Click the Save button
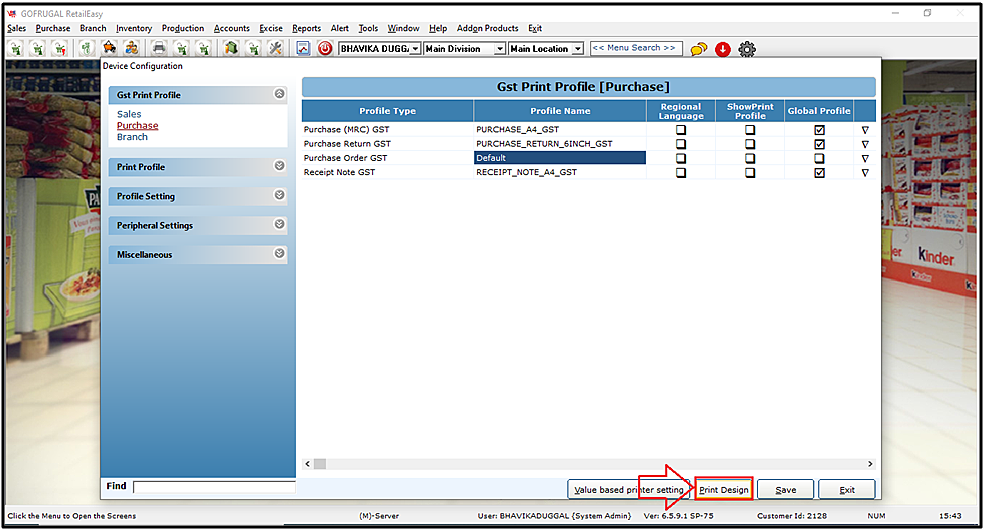The height and width of the screenshot is (530, 984). pos(786,489)
